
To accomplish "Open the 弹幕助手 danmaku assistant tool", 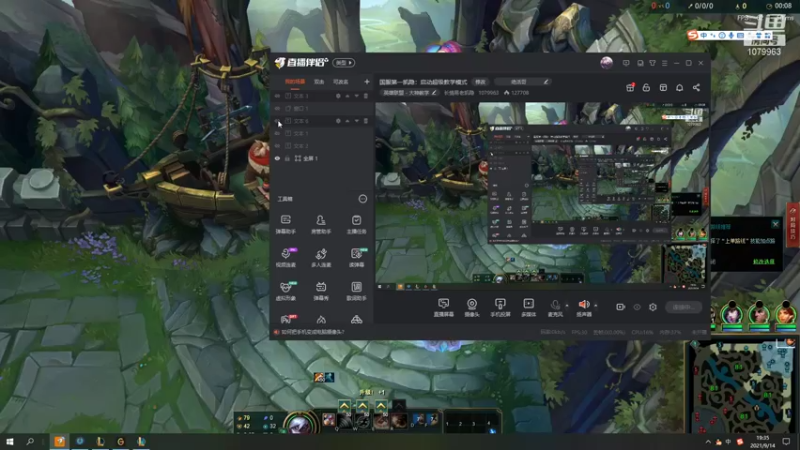I will (x=286, y=224).
